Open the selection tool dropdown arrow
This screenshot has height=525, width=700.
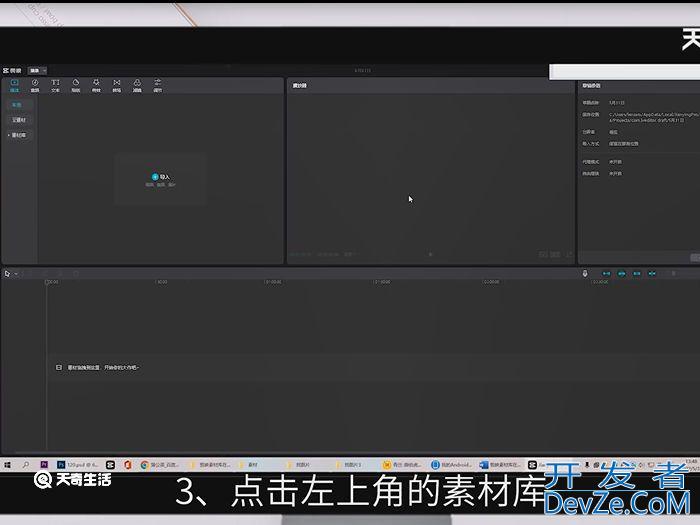(x=16, y=274)
